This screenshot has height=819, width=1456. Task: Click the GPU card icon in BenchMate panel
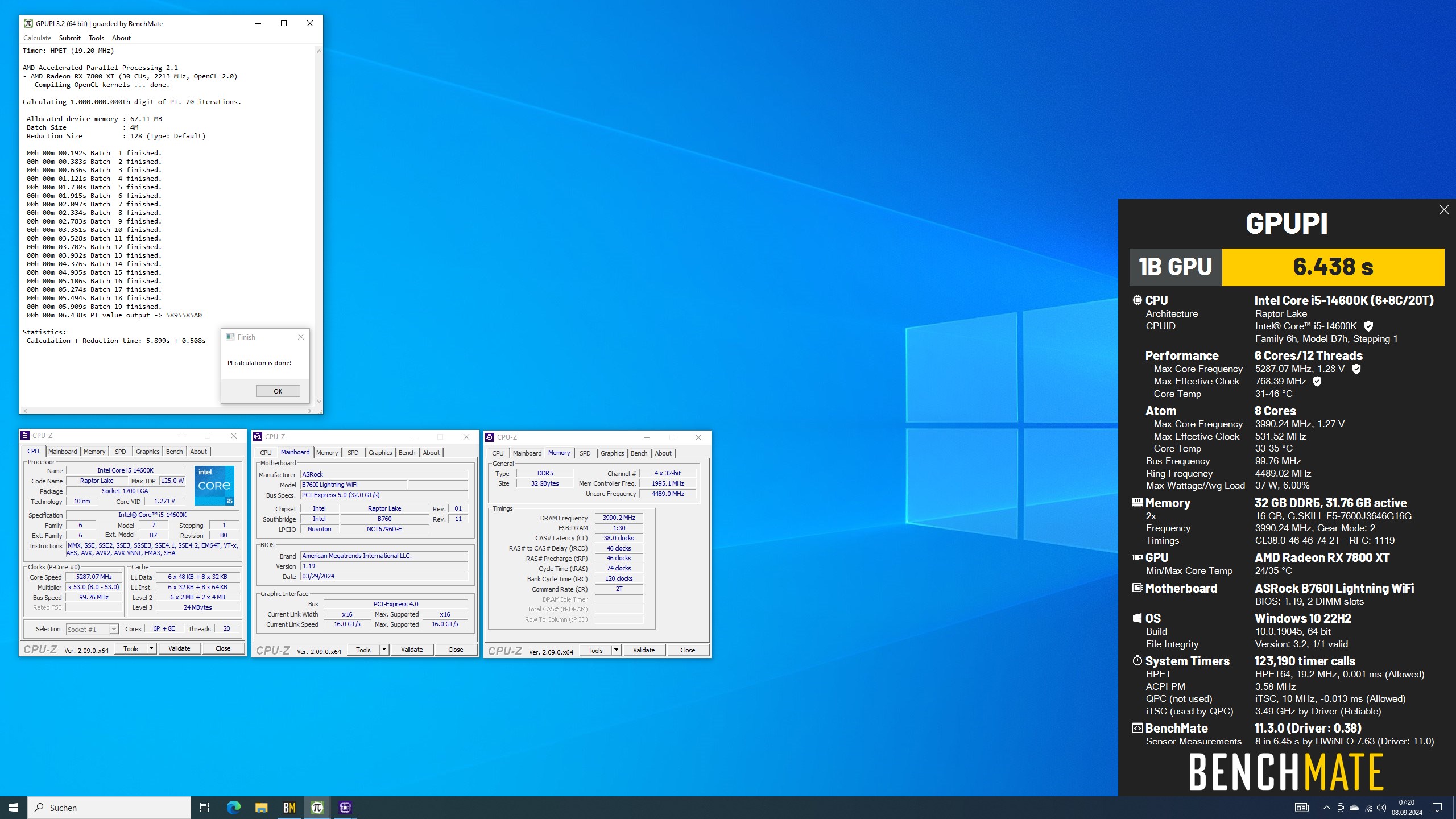(1137, 557)
